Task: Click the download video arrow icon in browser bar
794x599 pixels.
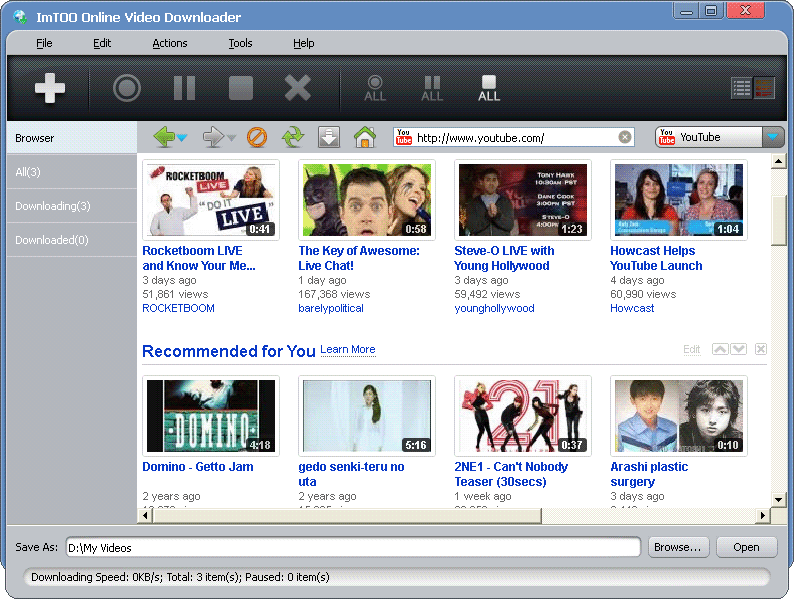Action: click(x=329, y=137)
